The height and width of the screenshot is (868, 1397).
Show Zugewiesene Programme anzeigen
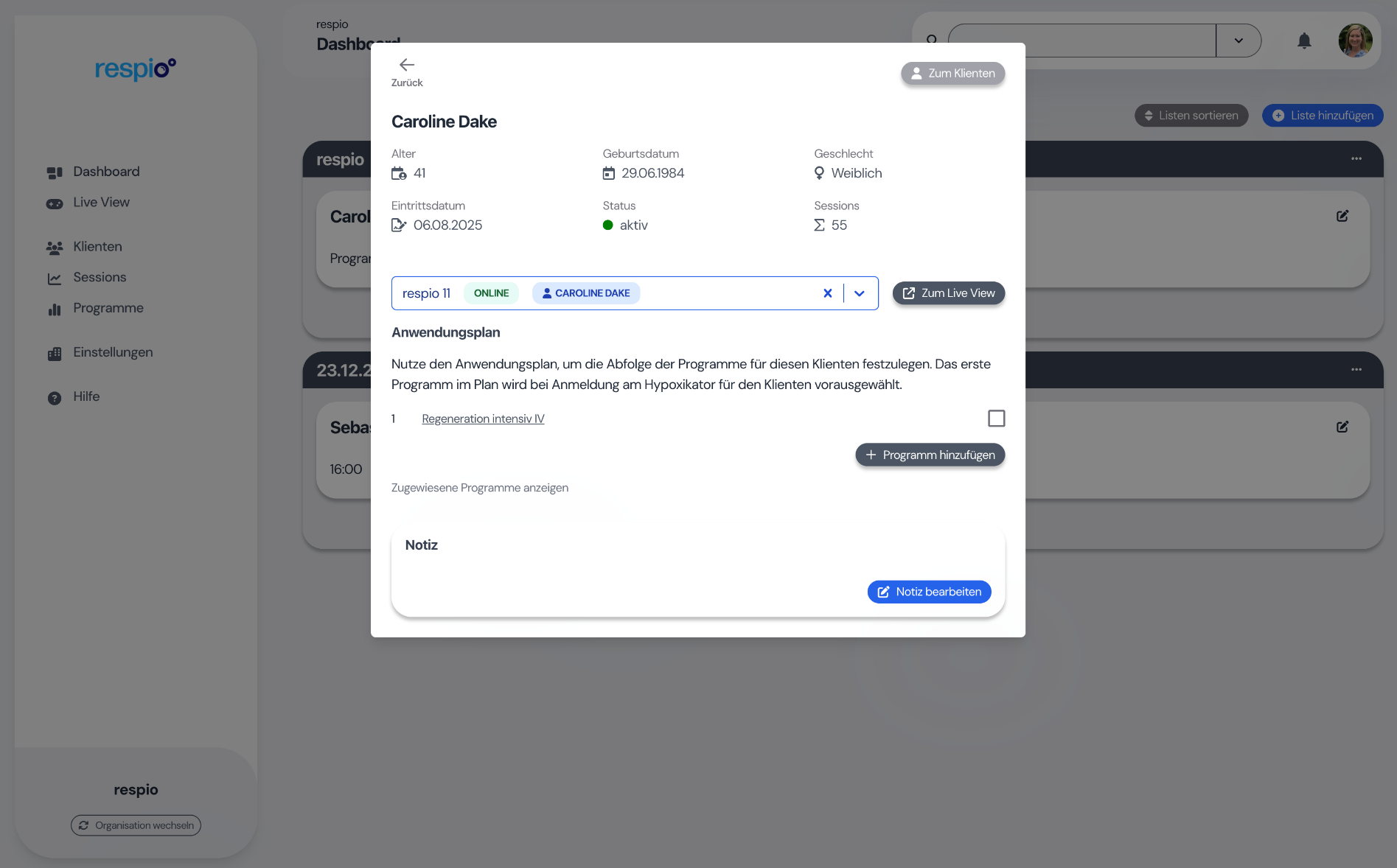(x=479, y=488)
